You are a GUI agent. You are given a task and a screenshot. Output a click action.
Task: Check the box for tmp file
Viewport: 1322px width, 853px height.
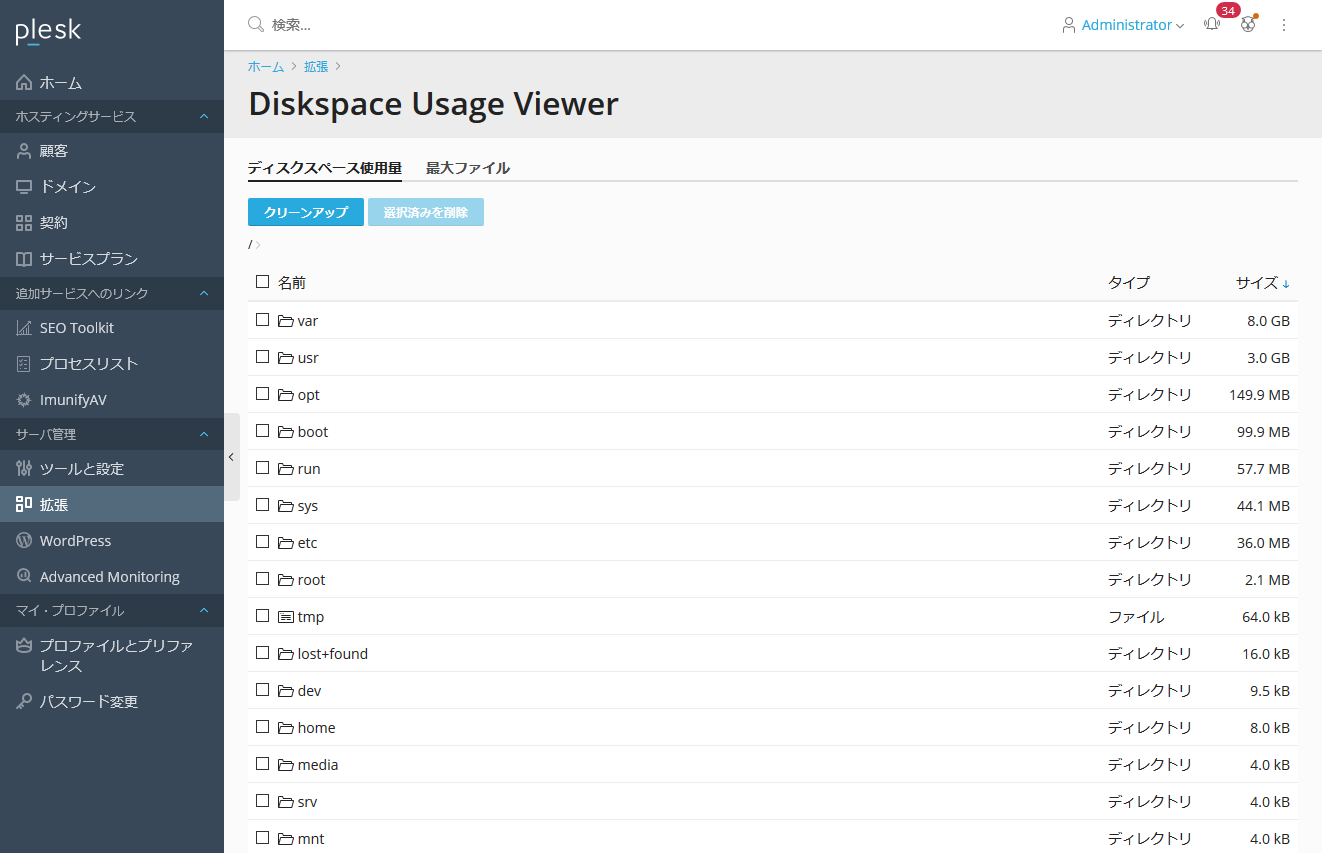pyautogui.click(x=262, y=616)
